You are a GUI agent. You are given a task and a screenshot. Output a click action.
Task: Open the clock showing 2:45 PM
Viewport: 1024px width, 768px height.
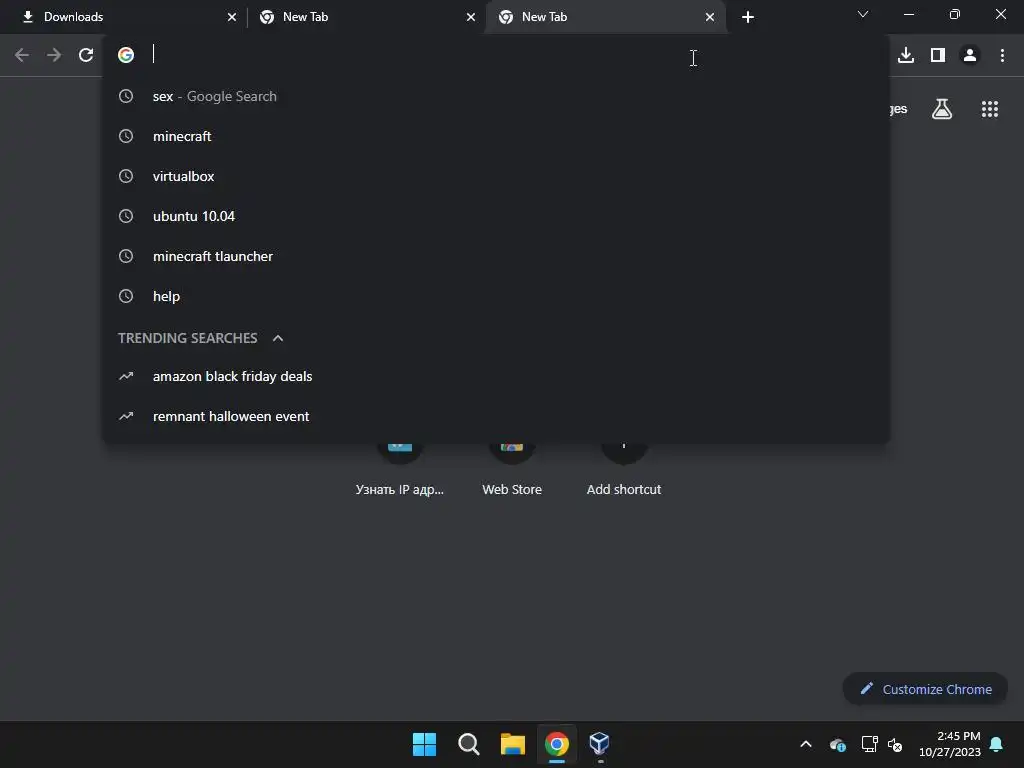(x=950, y=744)
